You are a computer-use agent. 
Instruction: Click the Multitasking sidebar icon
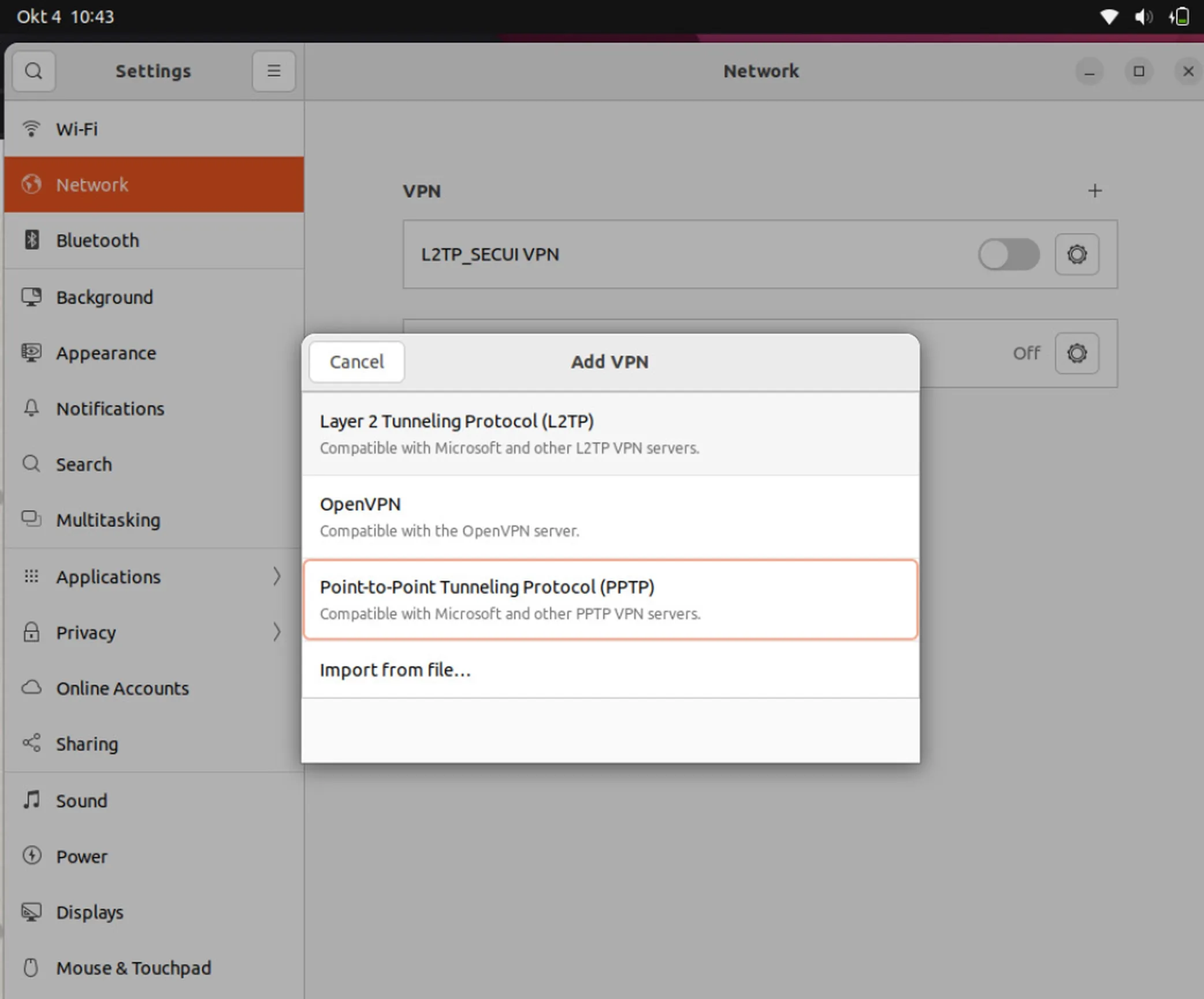tap(31, 519)
